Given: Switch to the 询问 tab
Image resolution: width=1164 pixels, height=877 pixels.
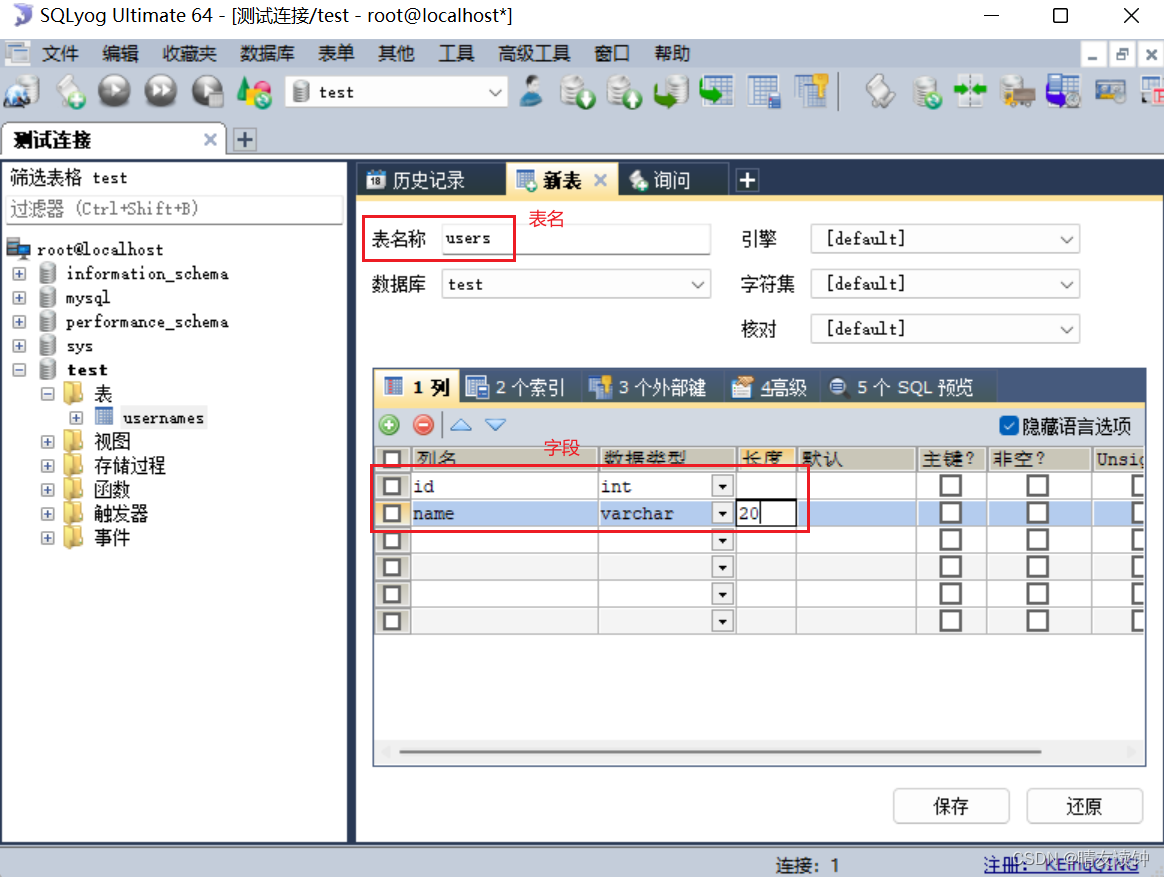Looking at the screenshot, I should point(671,180).
